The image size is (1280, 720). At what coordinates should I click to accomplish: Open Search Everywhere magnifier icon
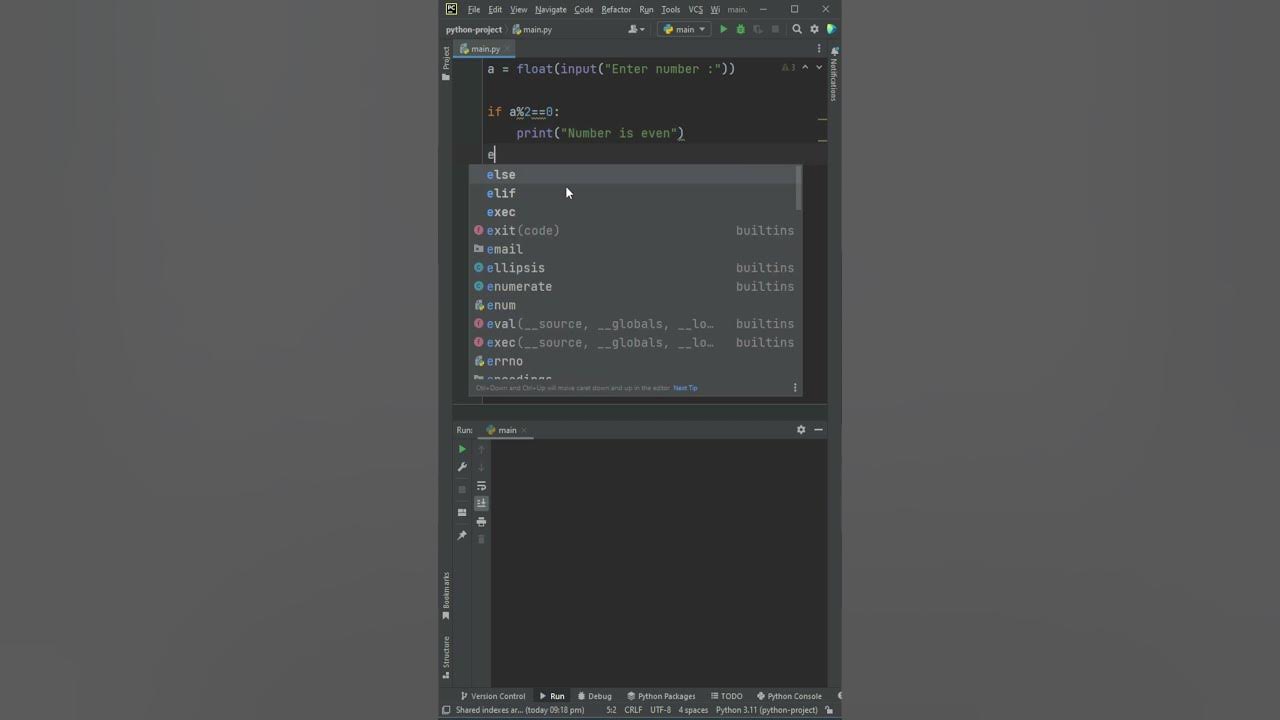797,29
